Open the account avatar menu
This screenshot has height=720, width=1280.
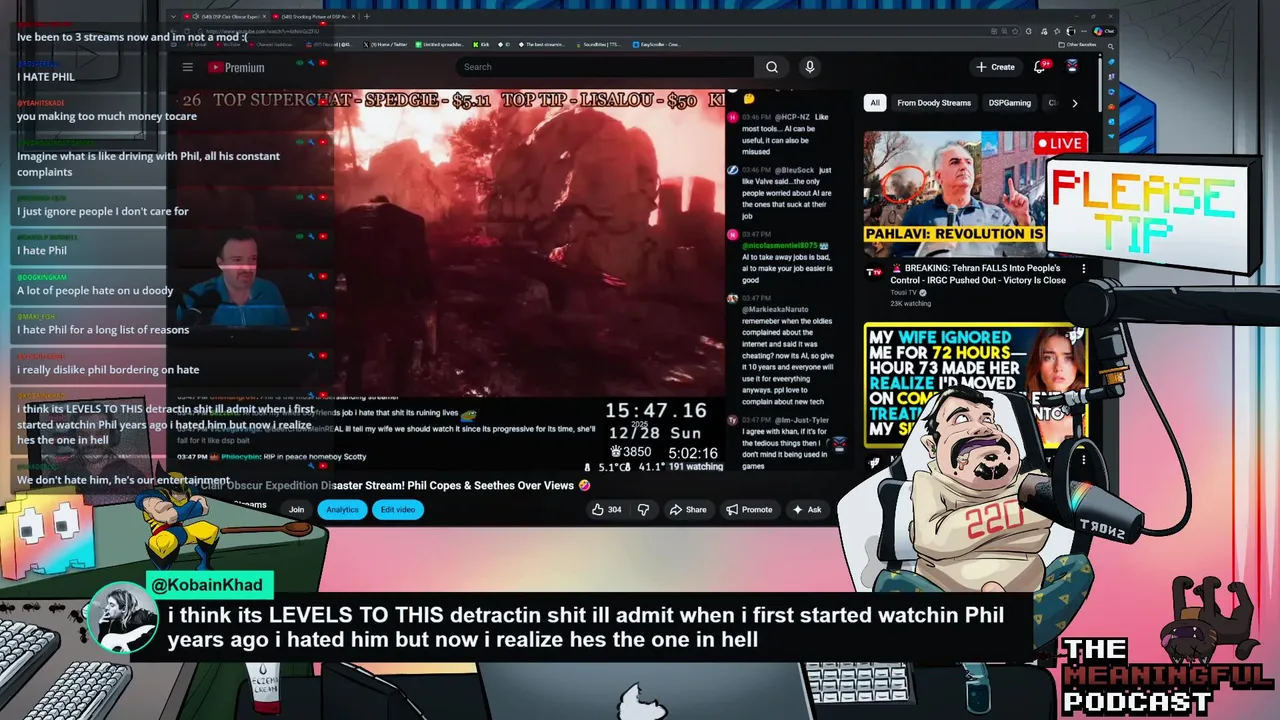point(1072,67)
